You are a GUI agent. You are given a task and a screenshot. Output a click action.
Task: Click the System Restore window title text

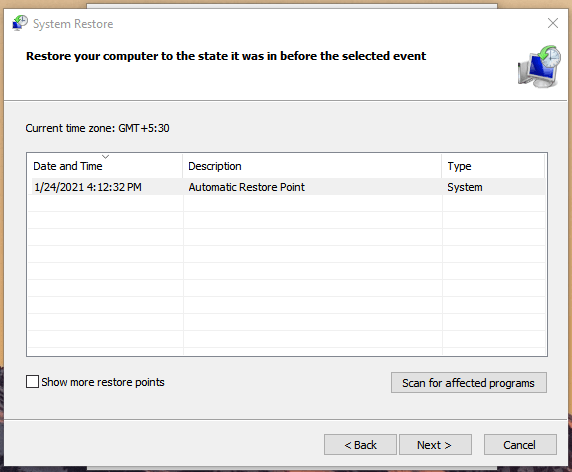[x=73, y=24]
